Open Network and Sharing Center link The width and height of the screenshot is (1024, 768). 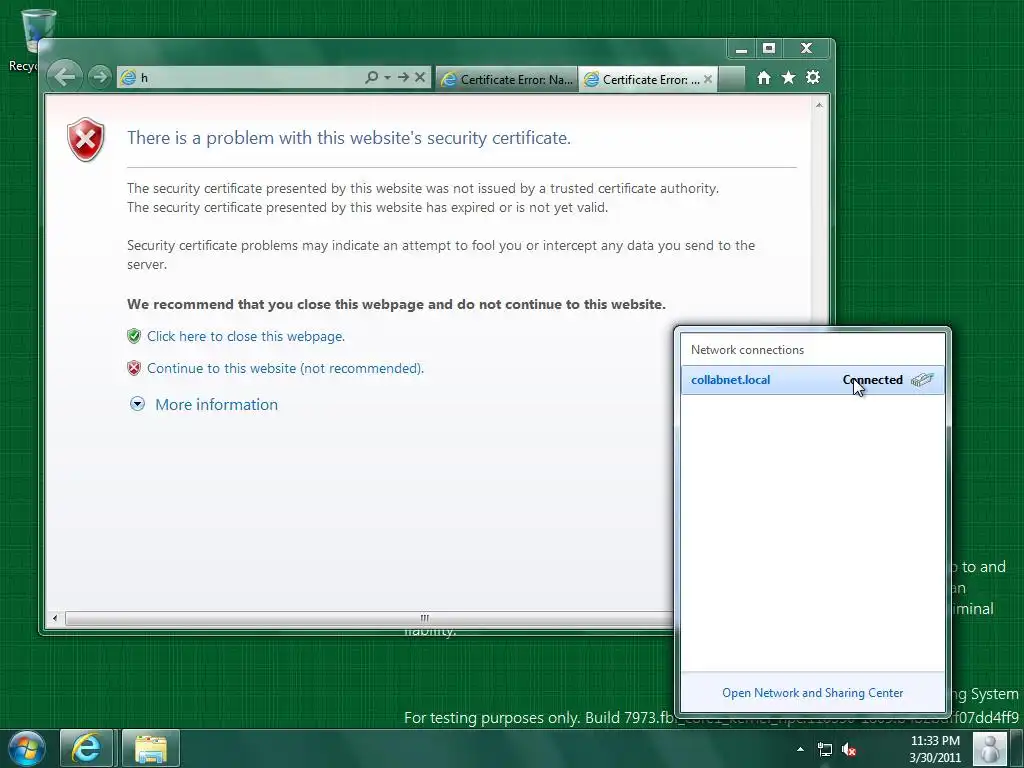coord(812,693)
